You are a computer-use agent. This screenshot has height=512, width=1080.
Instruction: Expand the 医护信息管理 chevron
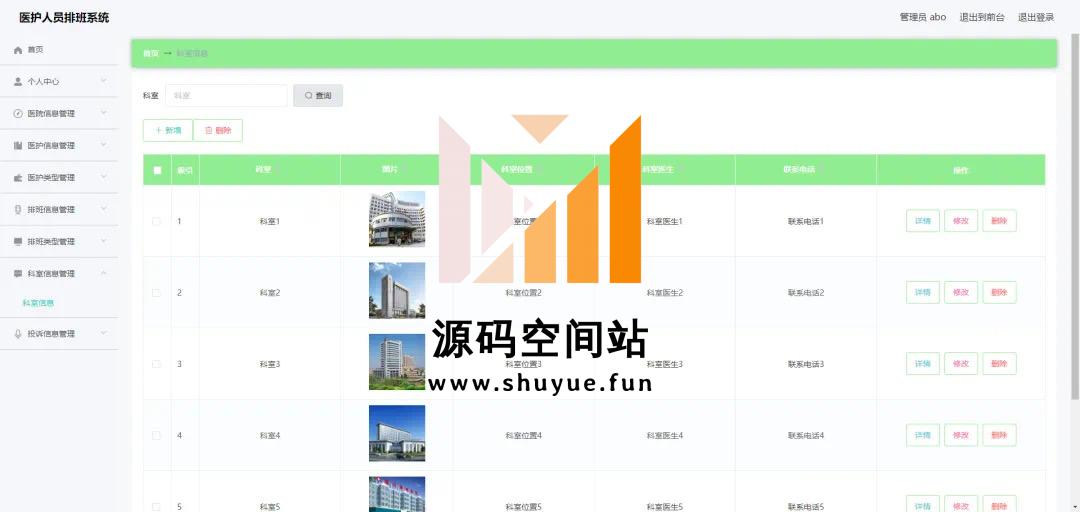103,145
